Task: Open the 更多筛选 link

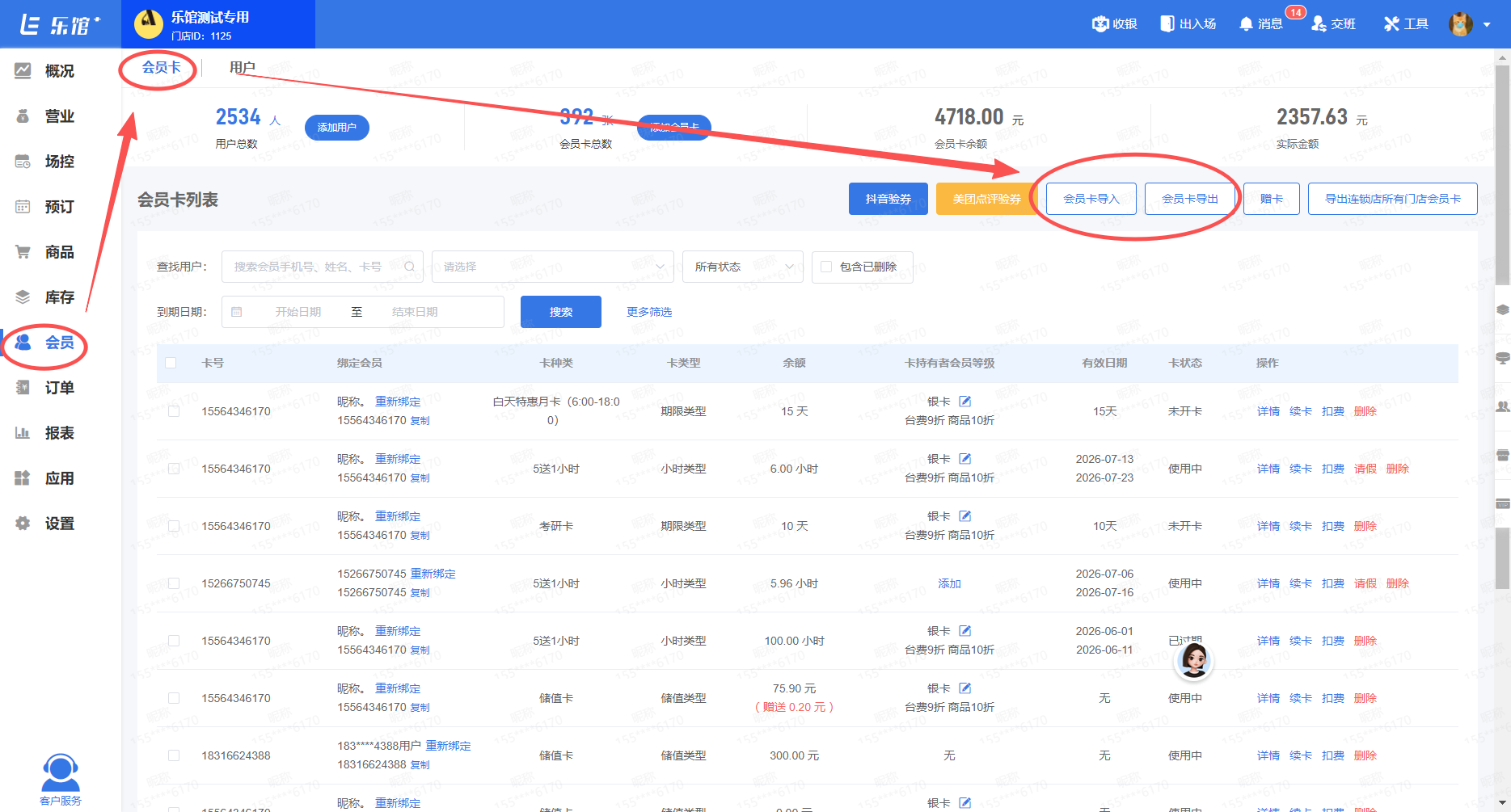Action: [x=649, y=312]
